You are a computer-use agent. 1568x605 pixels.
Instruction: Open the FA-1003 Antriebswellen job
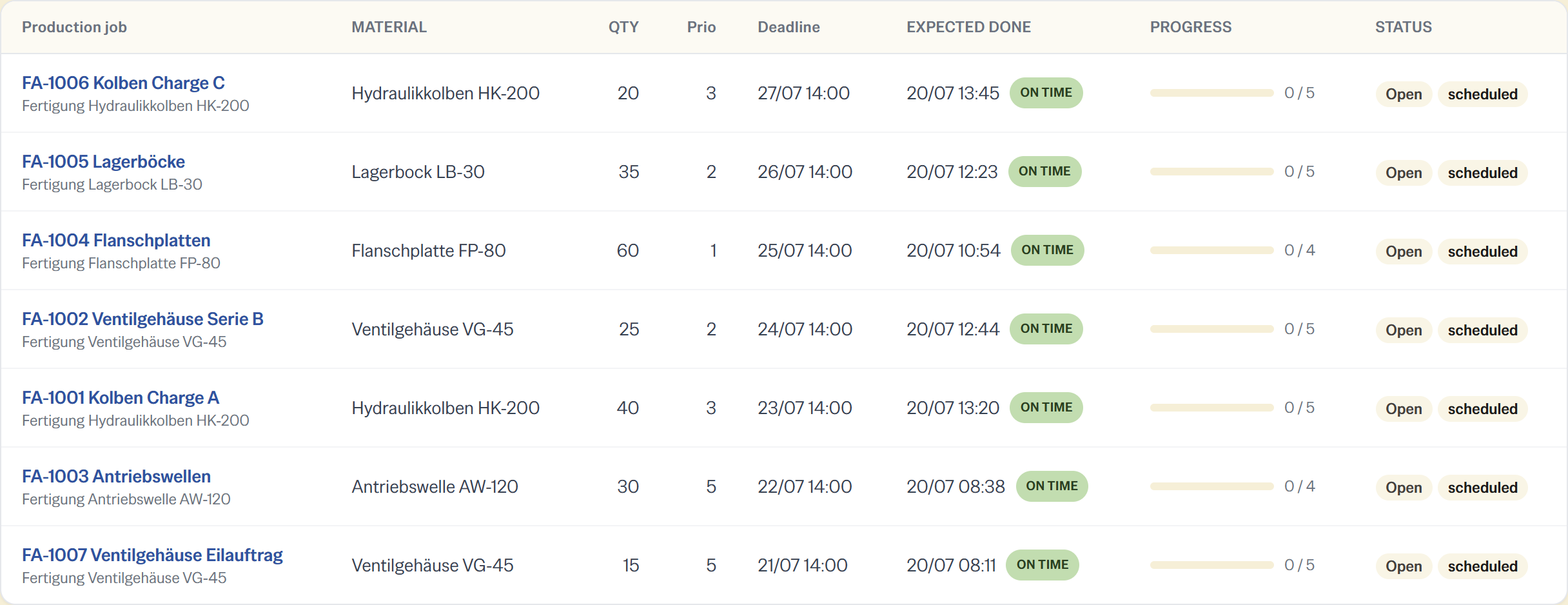tap(116, 477)
